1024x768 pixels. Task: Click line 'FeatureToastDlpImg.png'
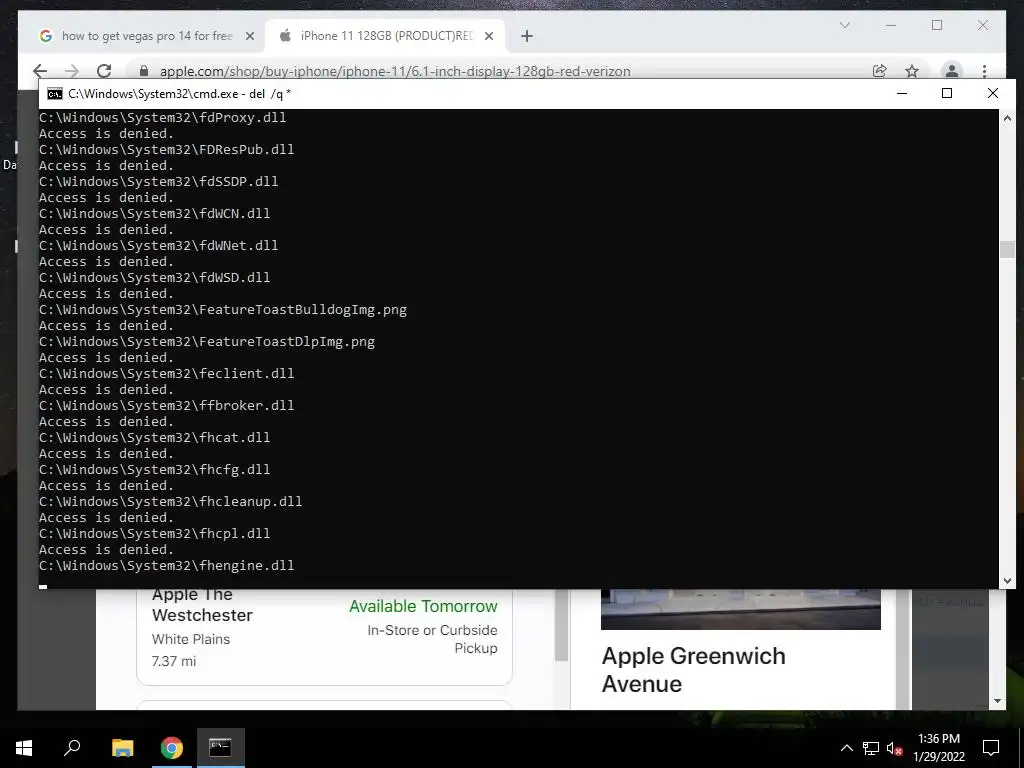click(207, 342)
